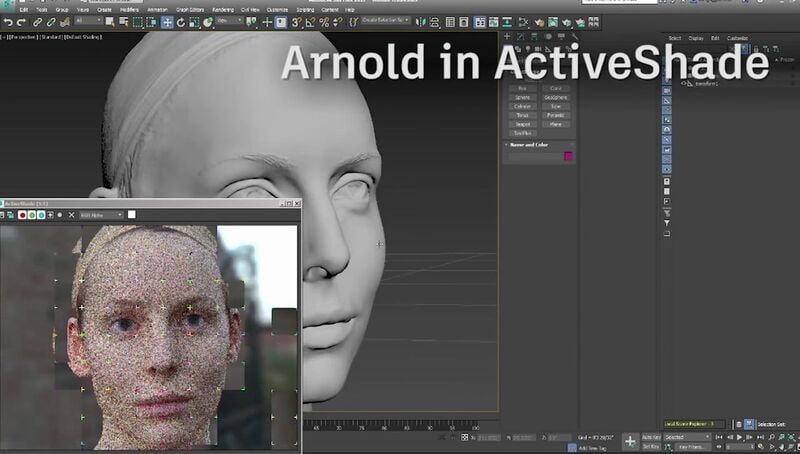Toggle the red channel in ActiveShade window
800x454 pixels.
pyautogui.click(x=22, y=215)
